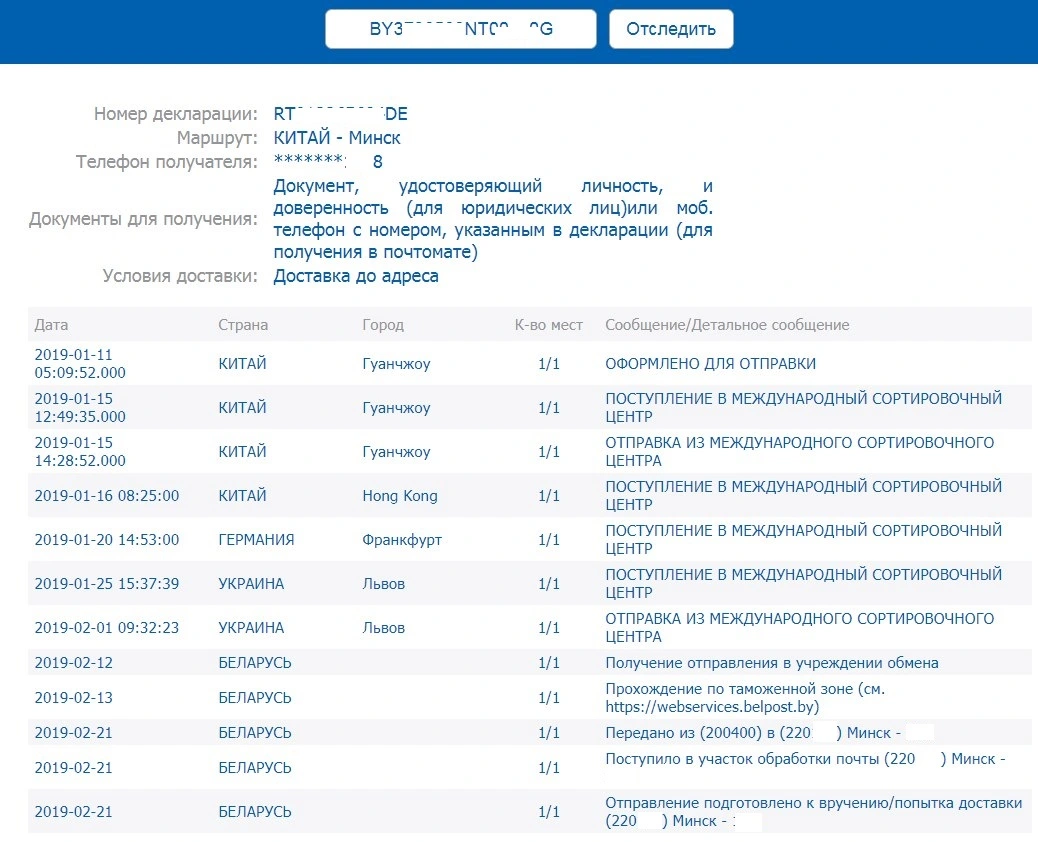Click Львов in the 2019-02-01 row
This screenshot has width=1038, height=842.
[383, 628]
